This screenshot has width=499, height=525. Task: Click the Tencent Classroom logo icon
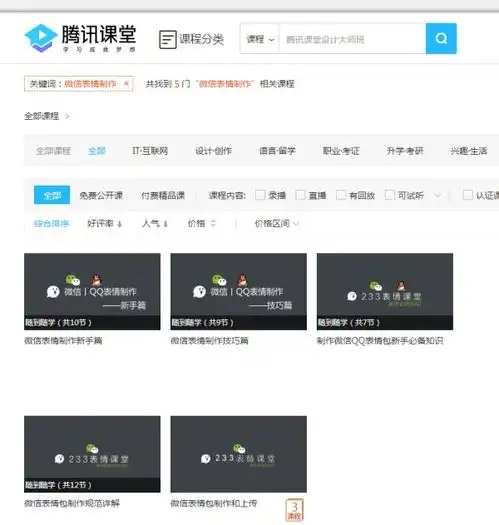41,38
